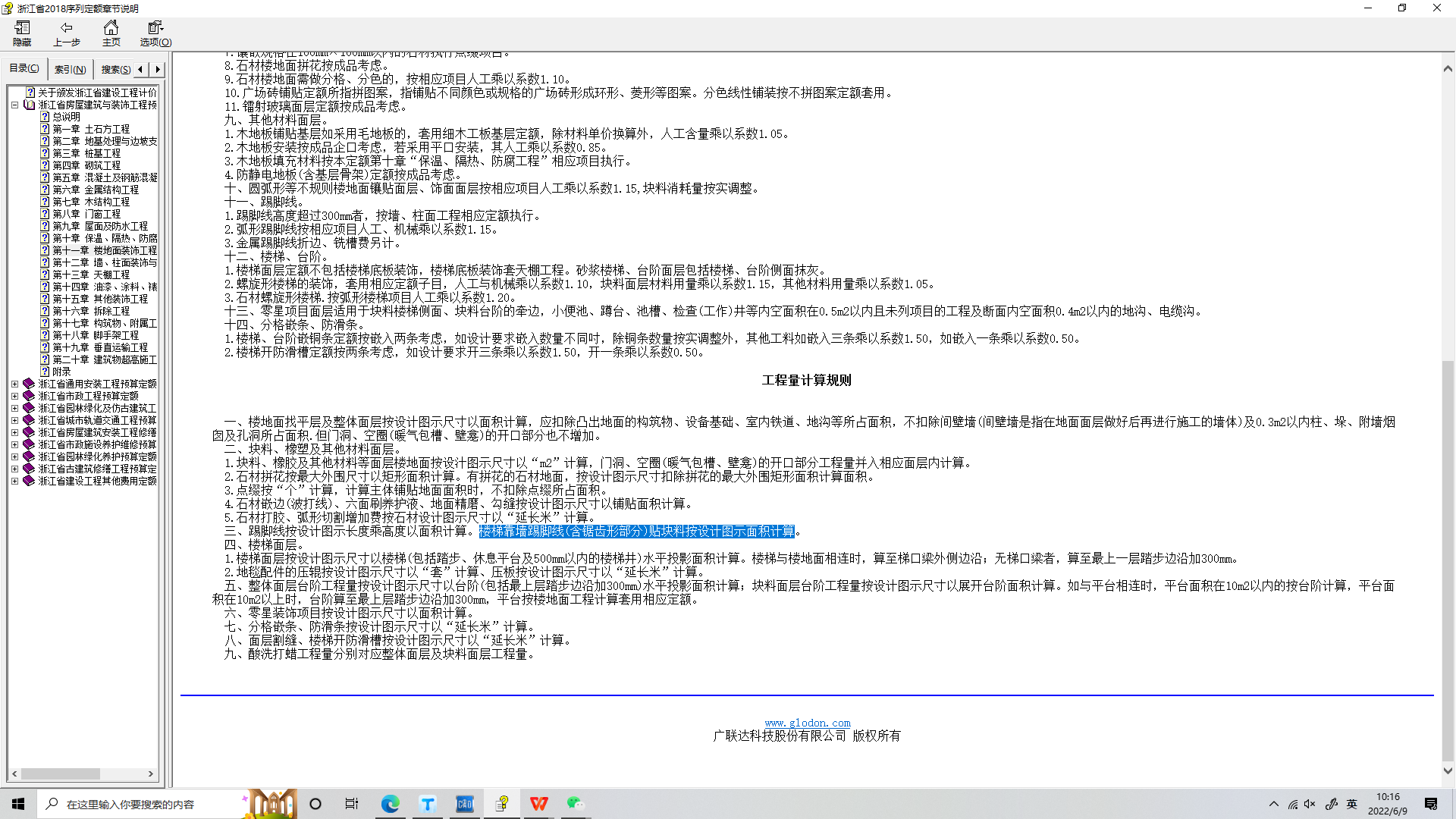
Task: Click the volume icon in system tray
Action: click(x=1310, y=804)
